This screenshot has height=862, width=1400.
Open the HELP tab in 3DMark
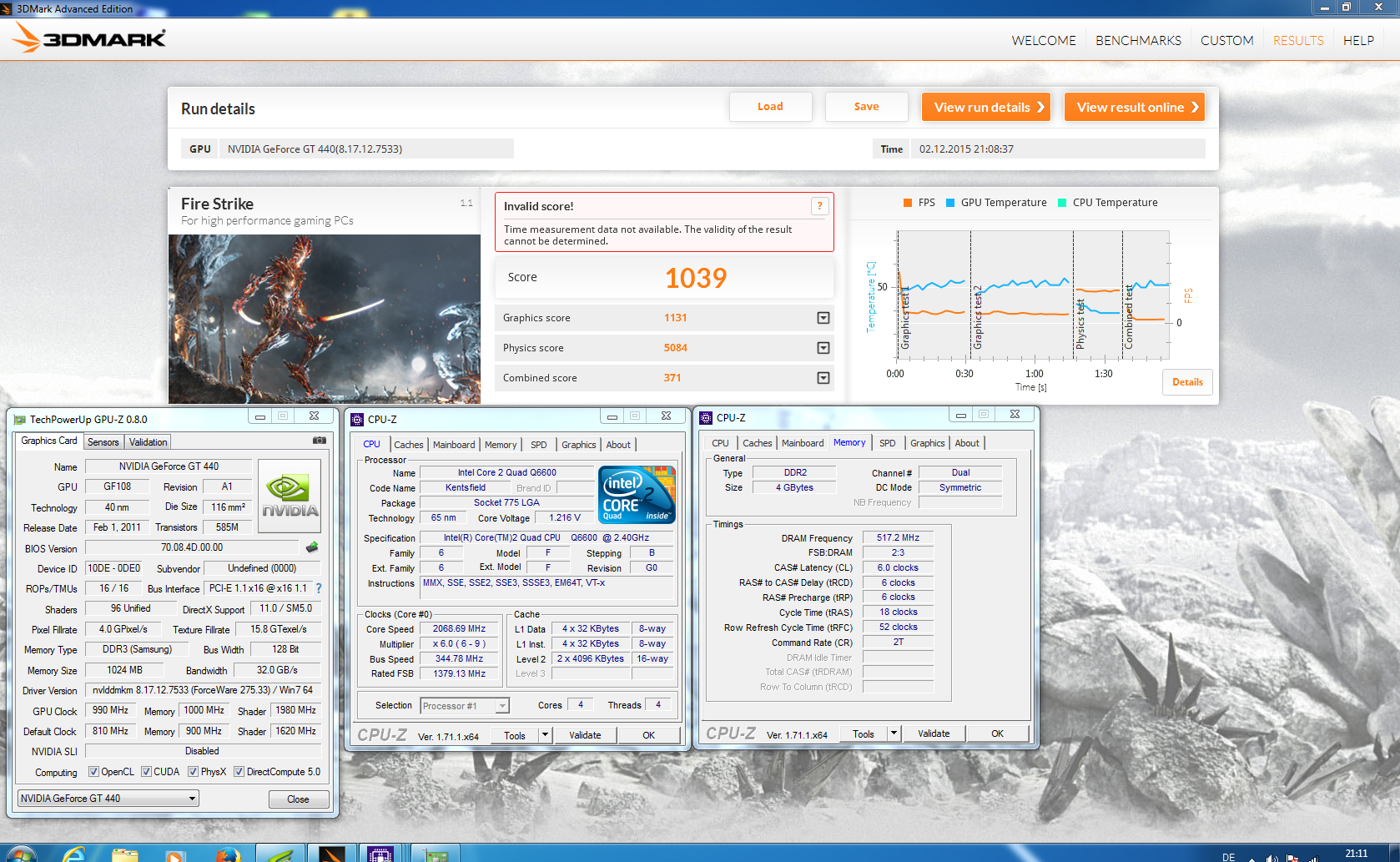tap(1358, 40)
